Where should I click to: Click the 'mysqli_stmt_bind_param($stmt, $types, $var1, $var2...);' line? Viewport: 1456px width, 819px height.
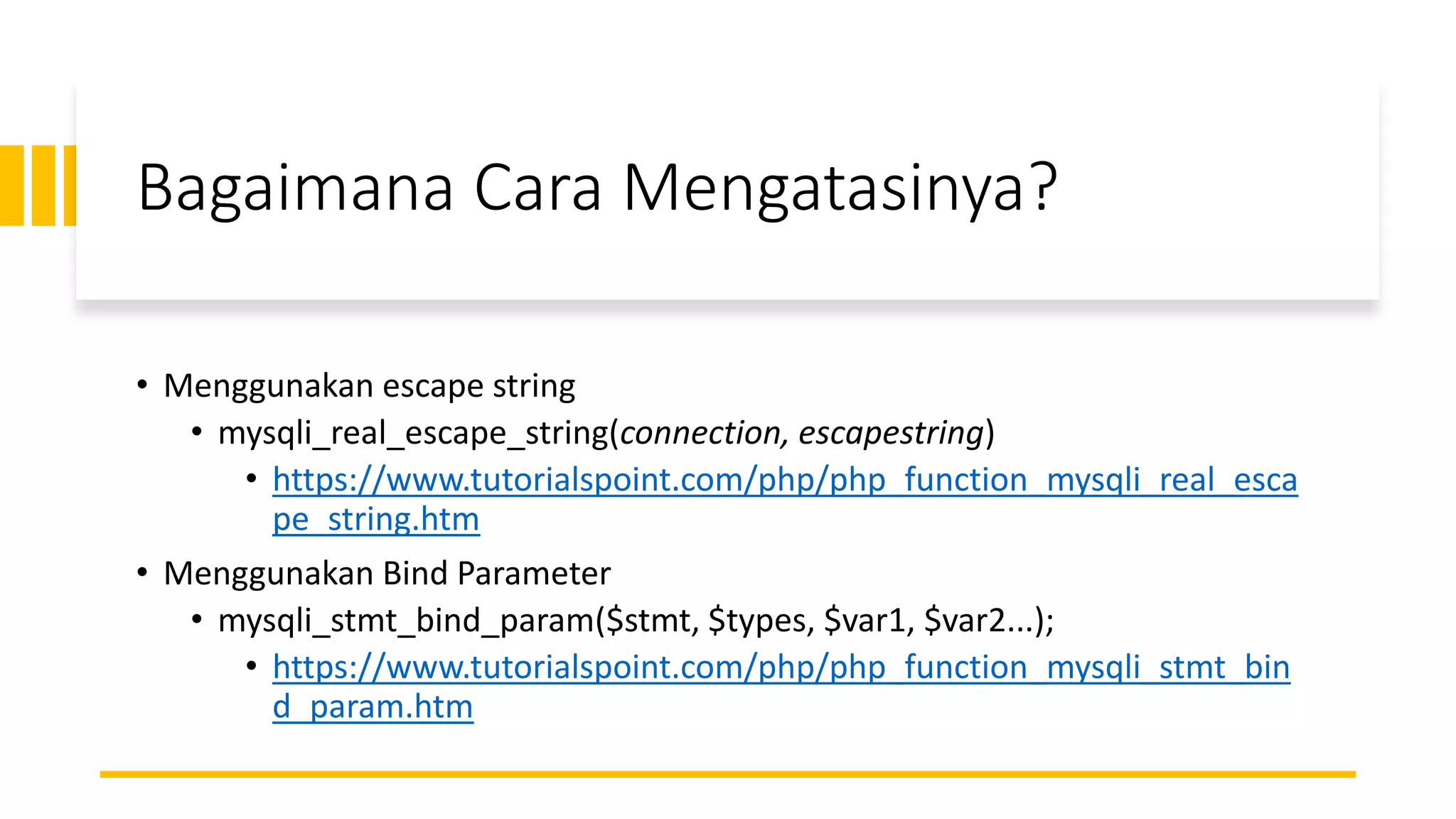[x=636, y=621]
